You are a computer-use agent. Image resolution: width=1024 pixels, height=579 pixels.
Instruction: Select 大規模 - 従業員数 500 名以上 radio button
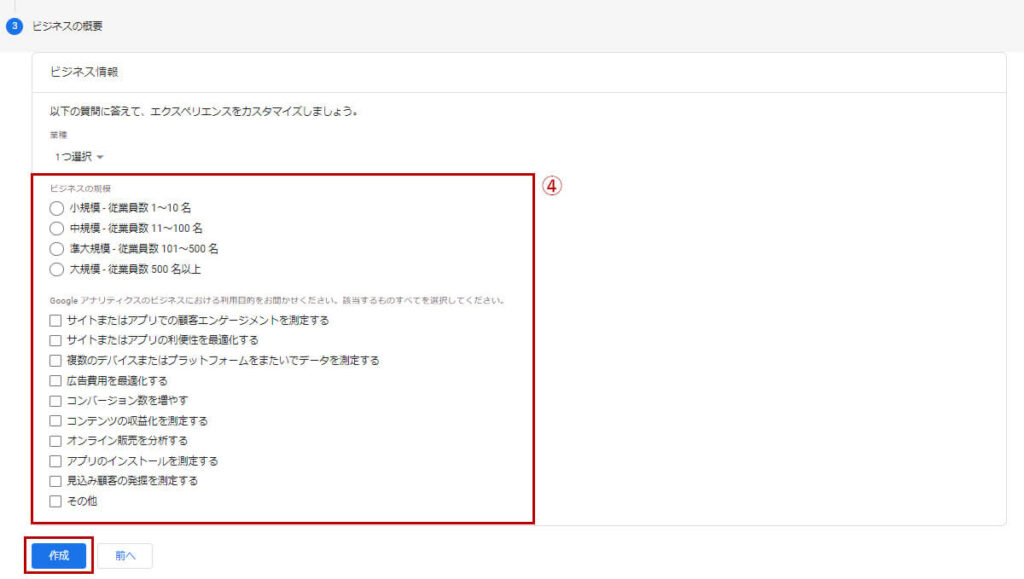click(x=57, y=270)
